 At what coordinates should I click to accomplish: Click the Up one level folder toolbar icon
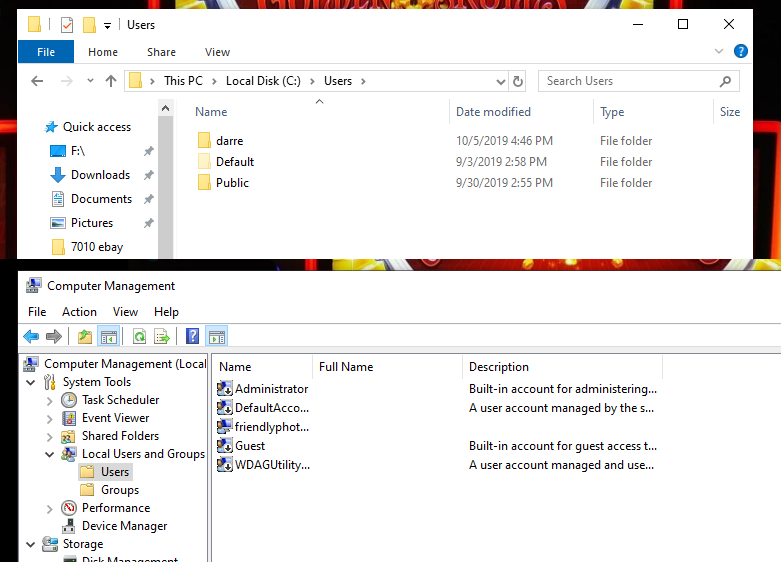(x=85, y=337)
